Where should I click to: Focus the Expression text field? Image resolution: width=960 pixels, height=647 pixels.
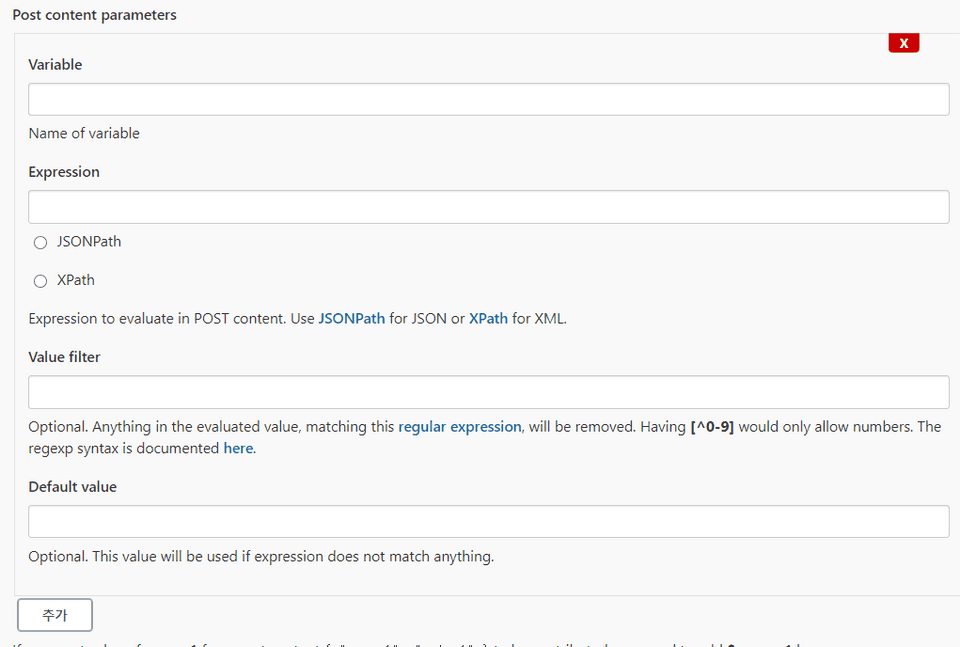488,207
